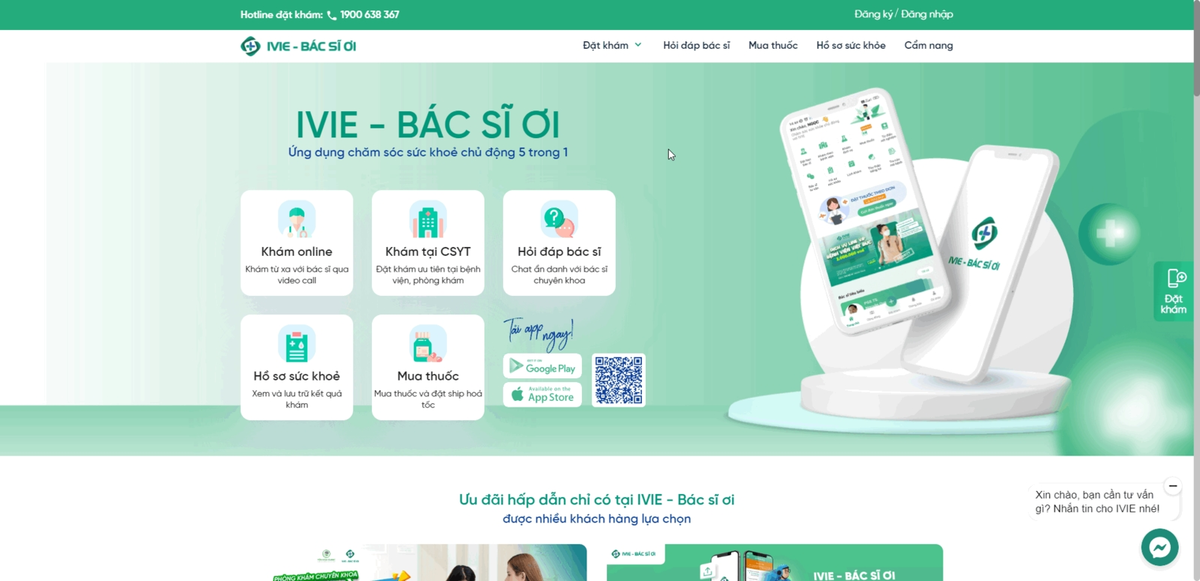The width and height of the screenshot is (1200, 581).
Task: Click the large IVIE - BÁC SĨ ƠI headline
Action: (428, 124)
